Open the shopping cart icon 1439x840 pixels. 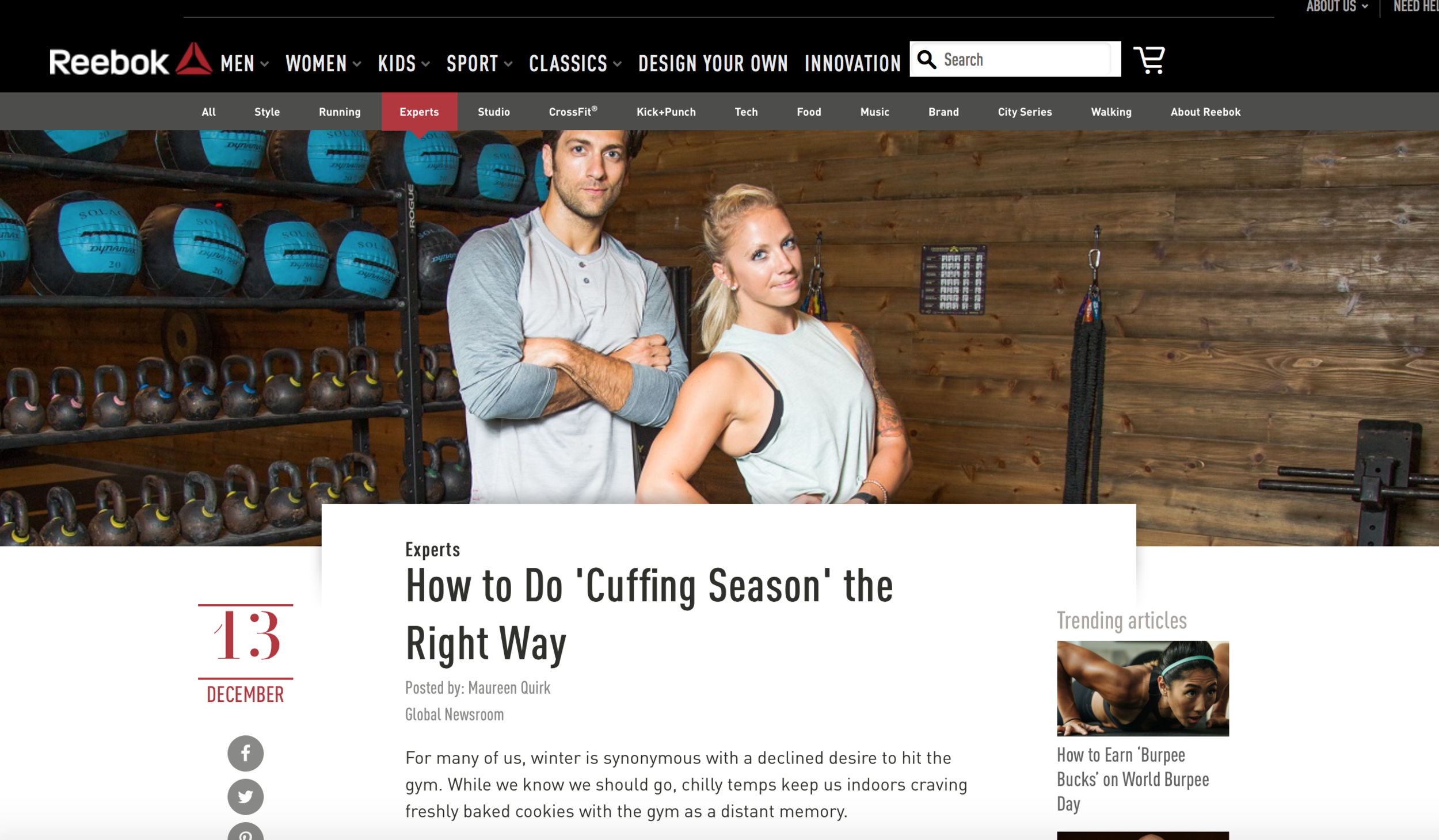[1149, 60]
